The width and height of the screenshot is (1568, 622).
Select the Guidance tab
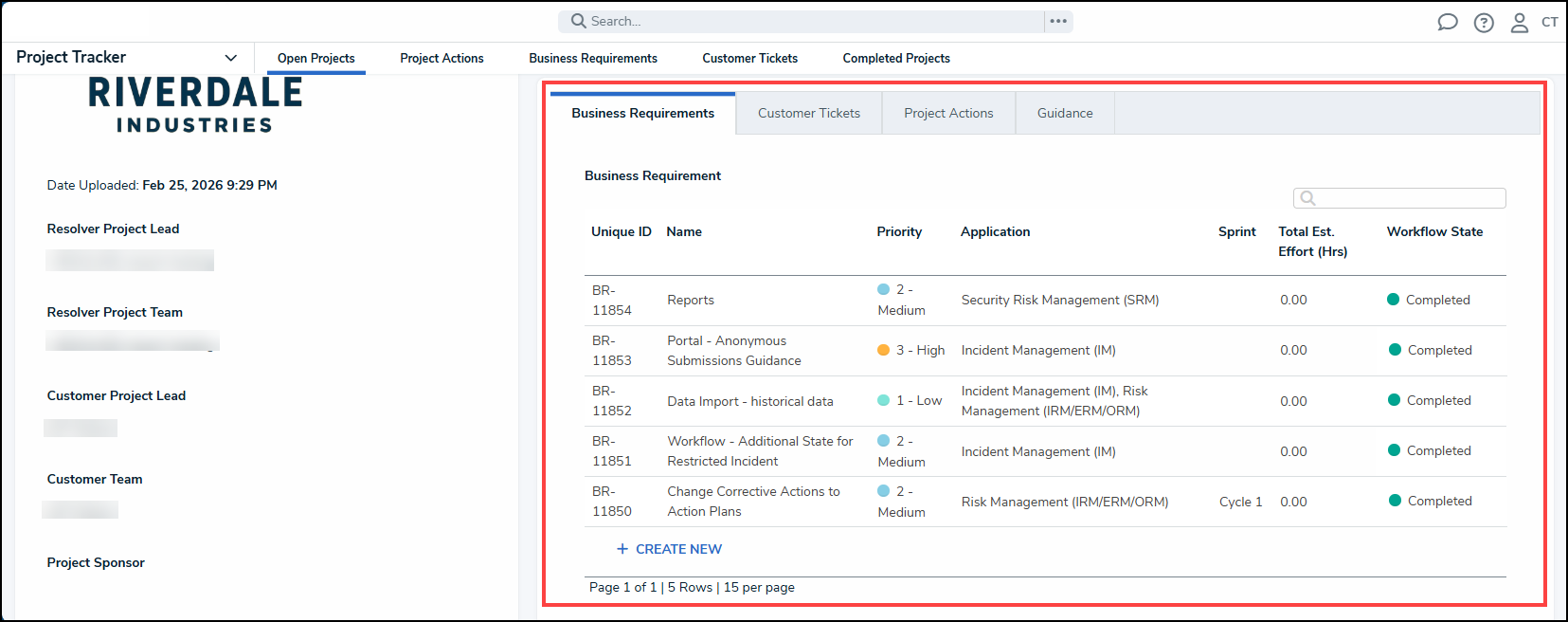(x=1064, y=113)
